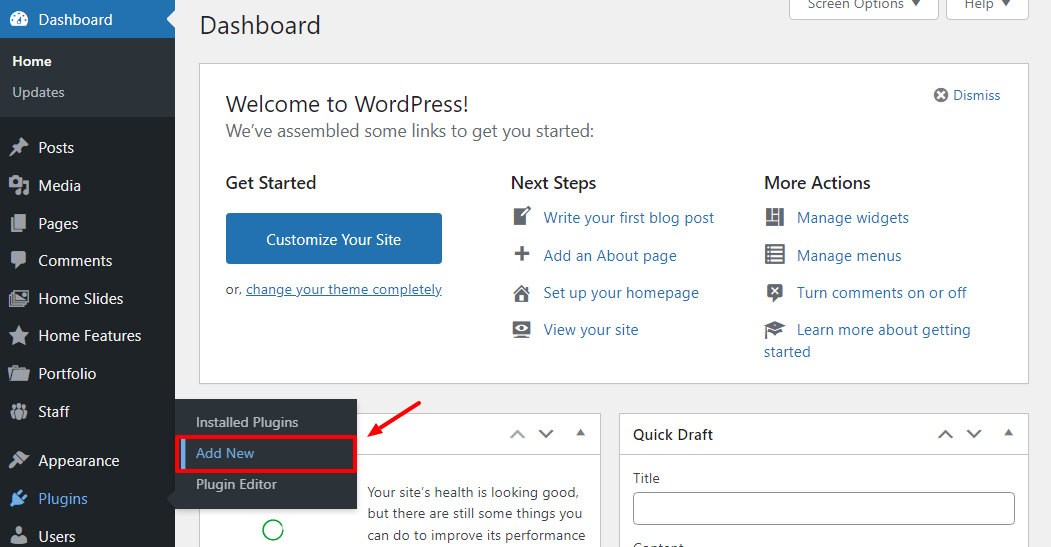The image size is (1051, 547).
Task: Click the Customize Your Site button
Action: (x=334, y=239)
